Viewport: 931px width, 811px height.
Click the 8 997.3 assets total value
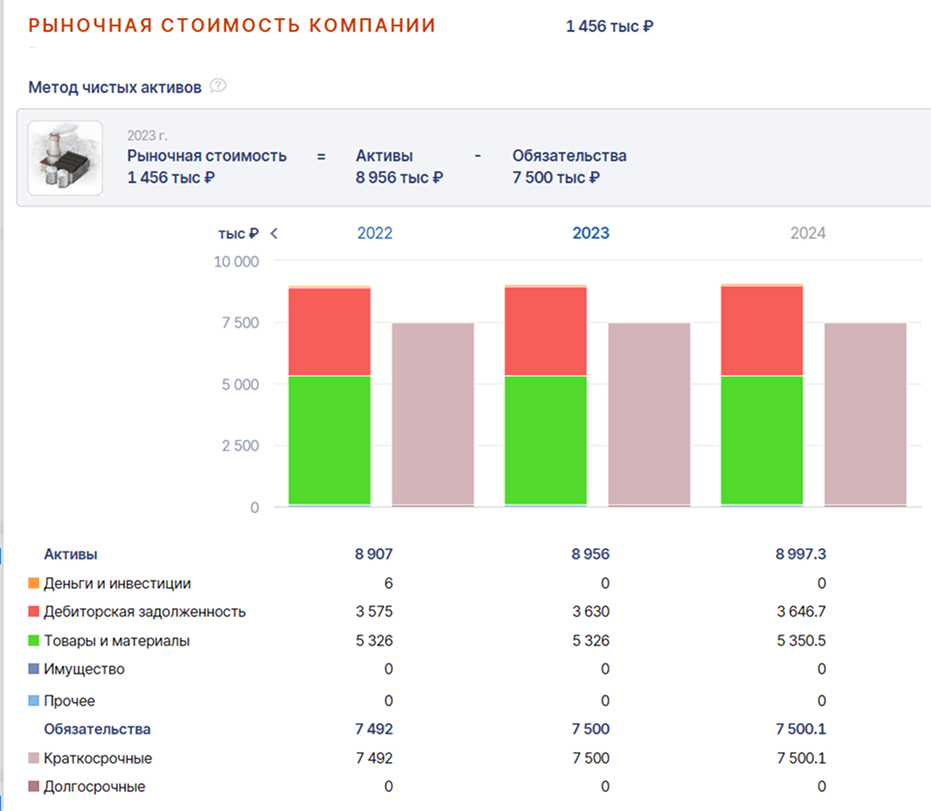click(800, 555)
